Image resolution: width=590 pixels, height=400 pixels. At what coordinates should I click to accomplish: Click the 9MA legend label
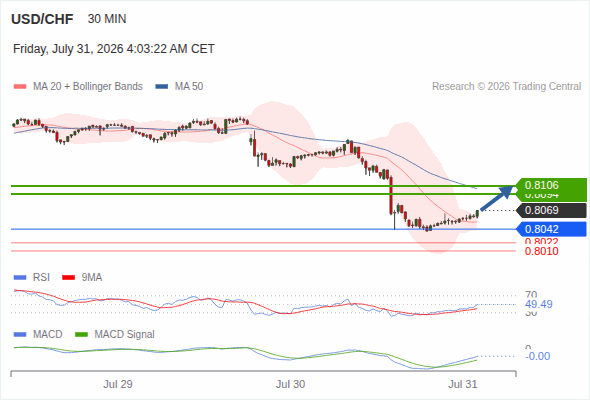[92, 278]
